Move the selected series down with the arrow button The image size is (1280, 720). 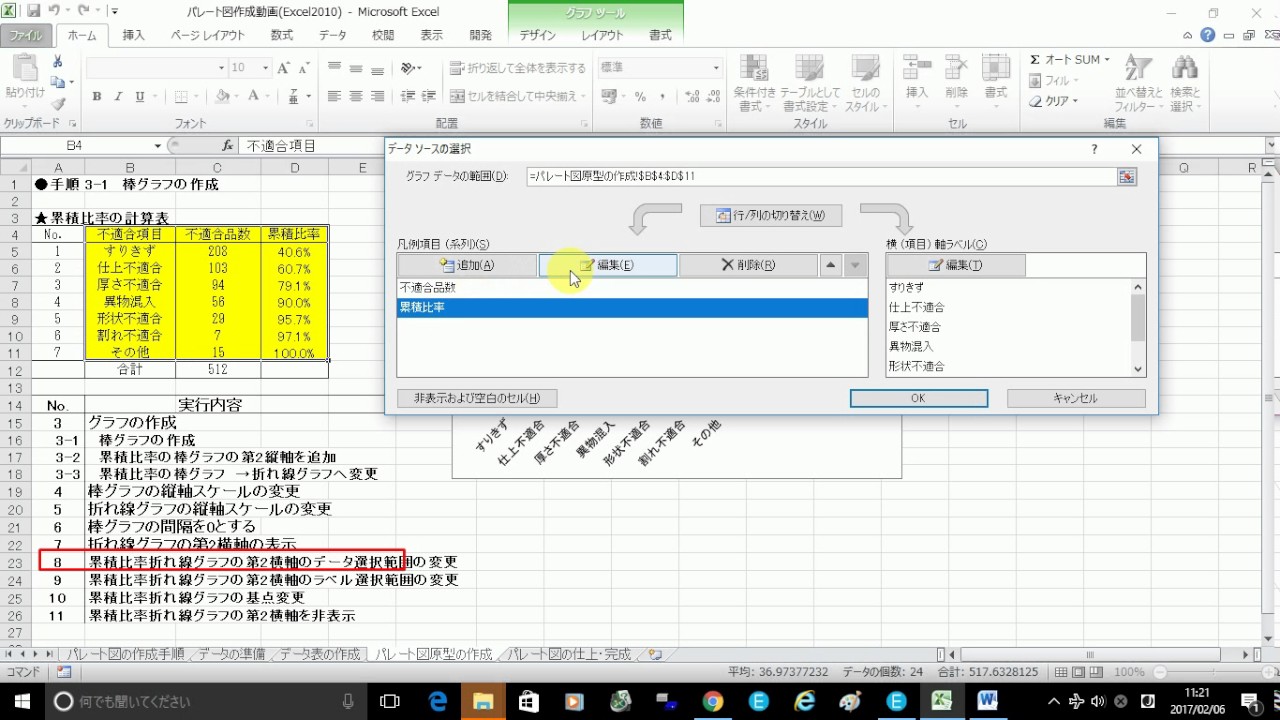(x=854, y=265)
